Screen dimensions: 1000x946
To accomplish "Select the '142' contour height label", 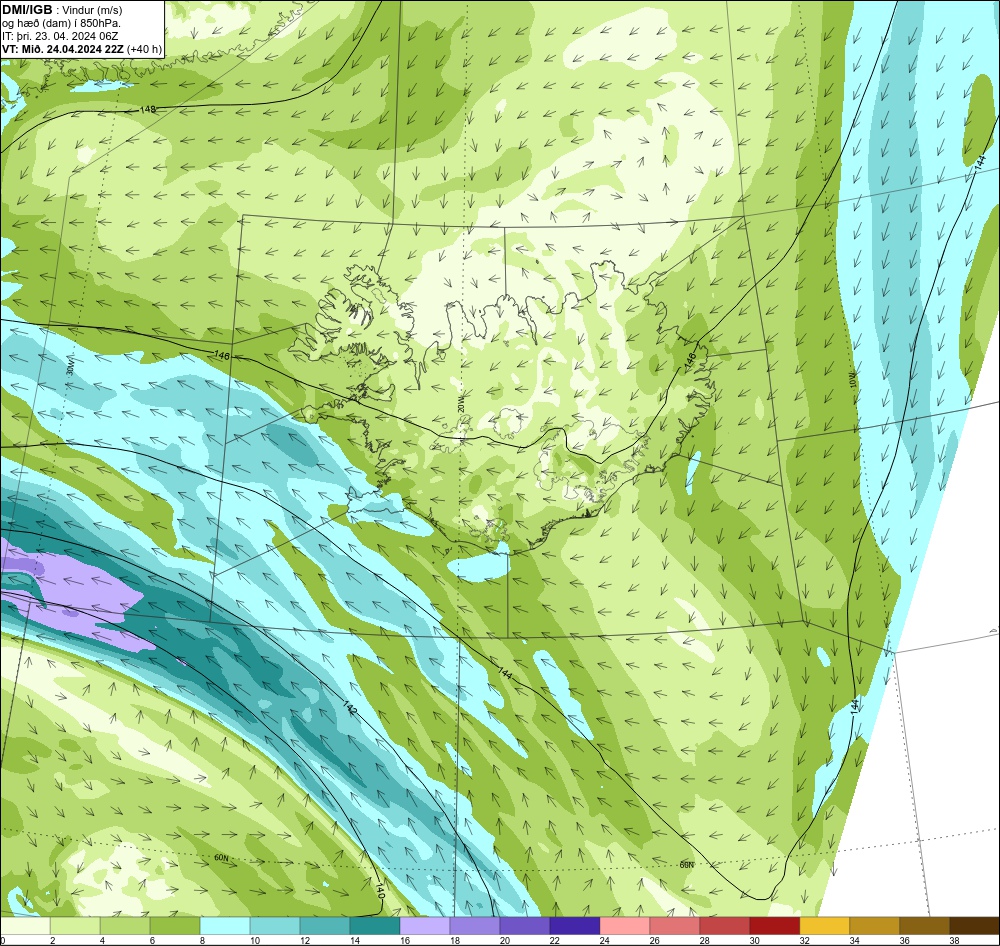I will pos(350,708).
